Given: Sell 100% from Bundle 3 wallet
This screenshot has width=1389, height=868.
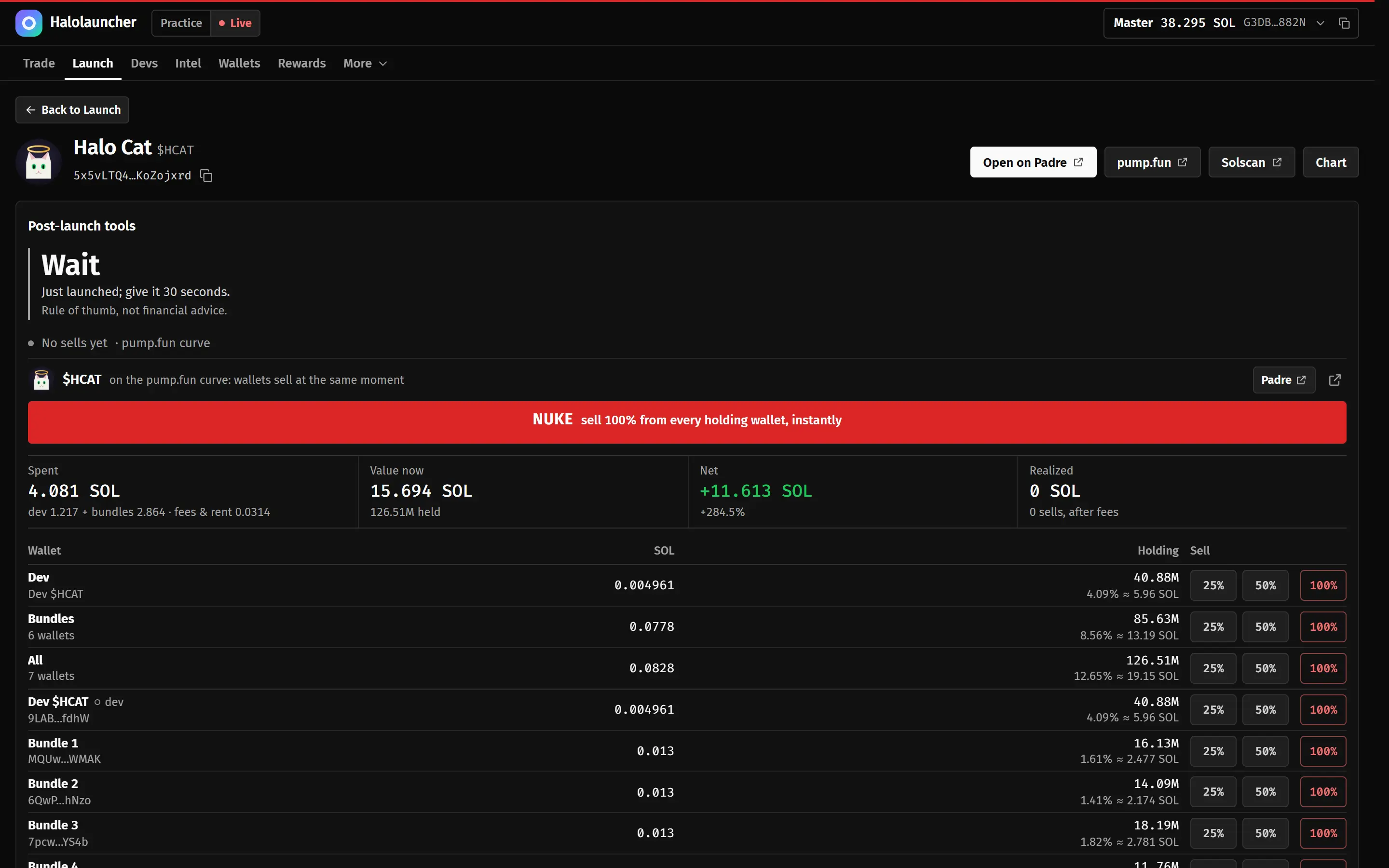Looking at the screenshot, I should (1323, 833).
